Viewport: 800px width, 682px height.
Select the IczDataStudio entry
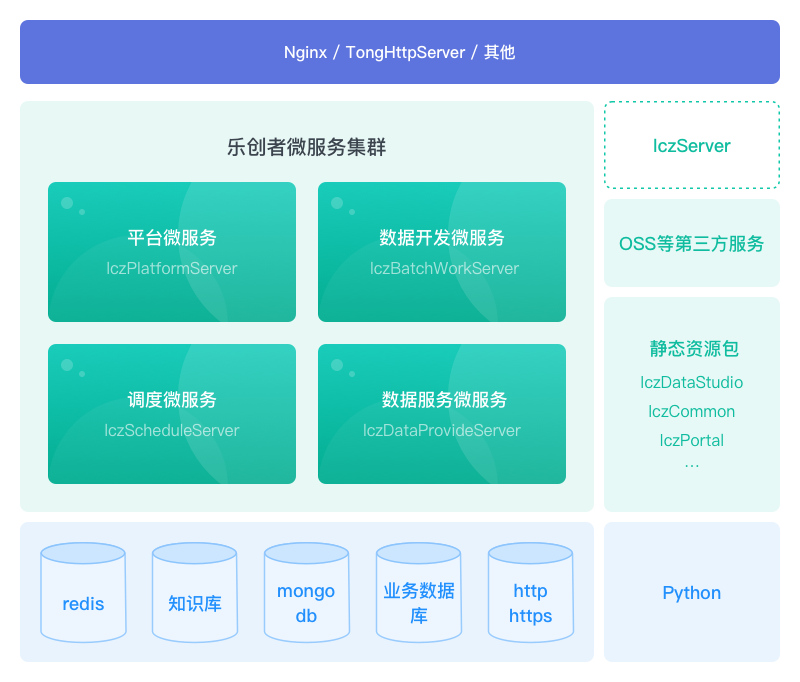[x=691, y=382]
